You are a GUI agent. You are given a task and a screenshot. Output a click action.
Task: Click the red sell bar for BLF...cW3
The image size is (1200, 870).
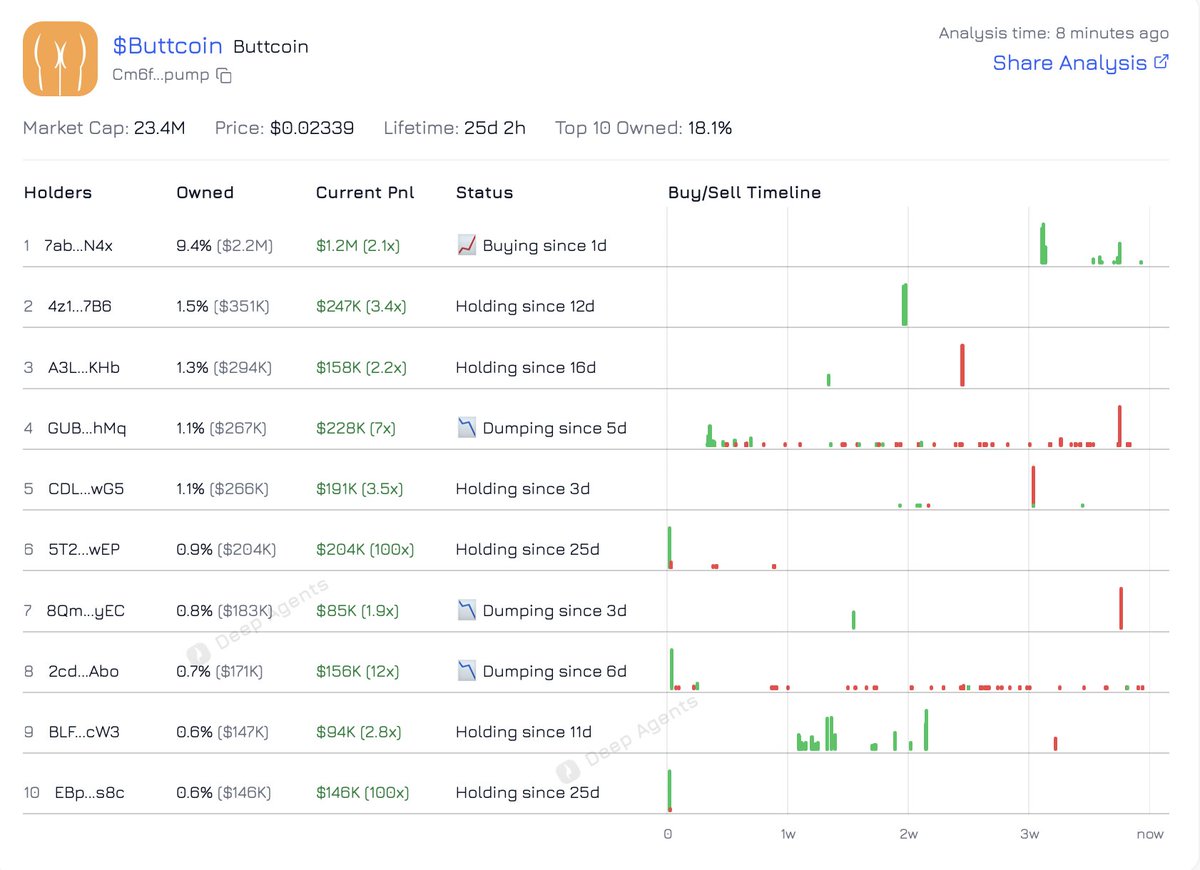(x=1056, y=743)
